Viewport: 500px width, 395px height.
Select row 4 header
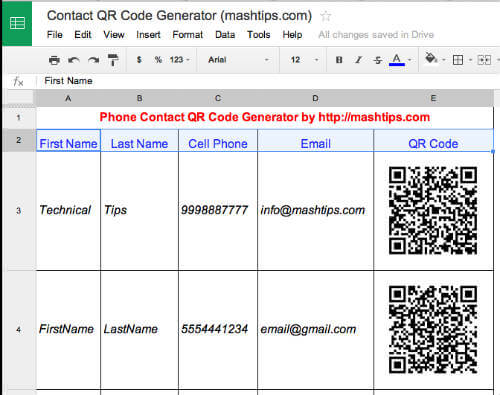click(19, 330)
